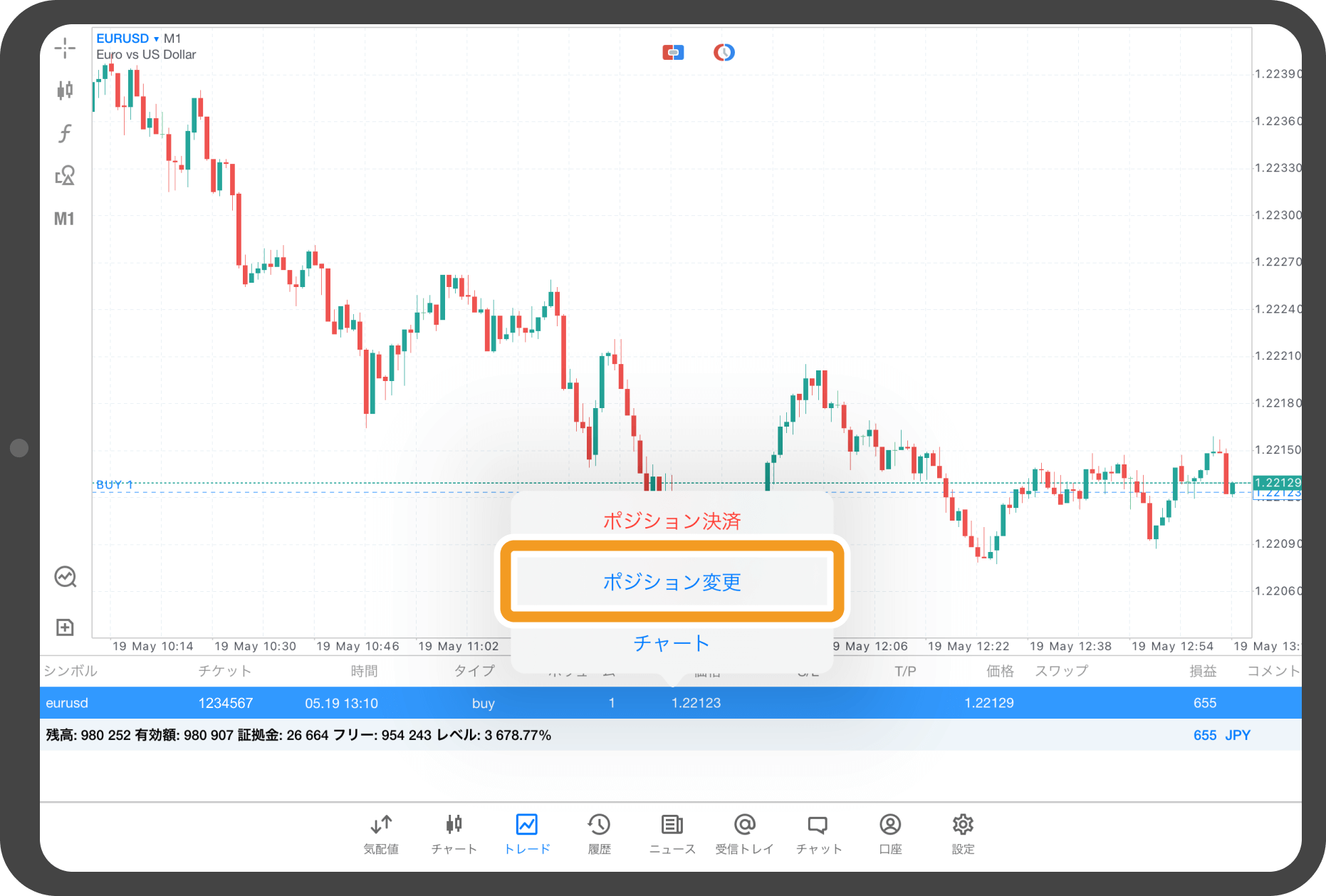Open the chart trade panel icon
Viewport: 1326px width, 896px height.
66,576
